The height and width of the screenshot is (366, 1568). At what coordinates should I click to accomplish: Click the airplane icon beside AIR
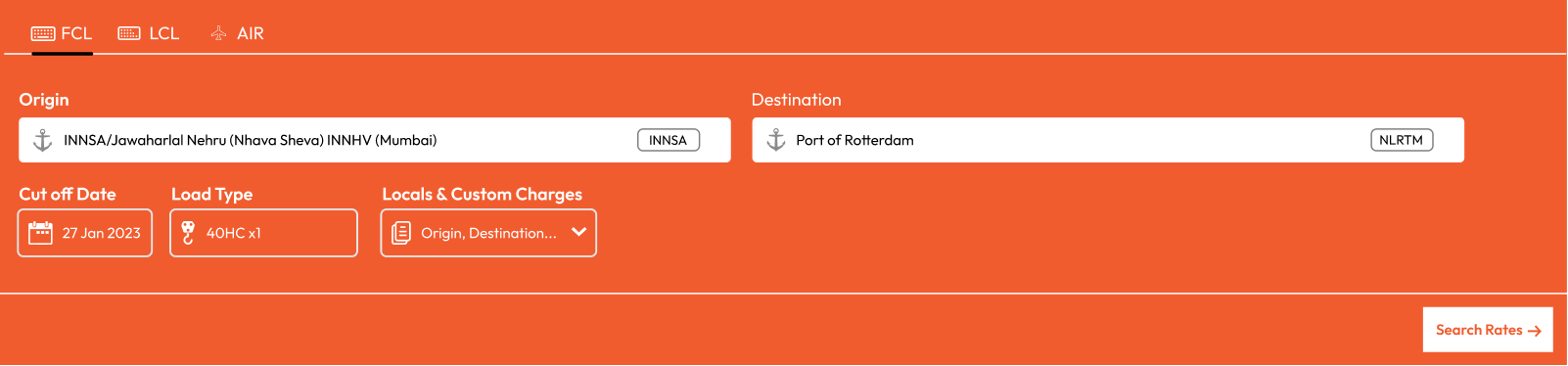218,33
